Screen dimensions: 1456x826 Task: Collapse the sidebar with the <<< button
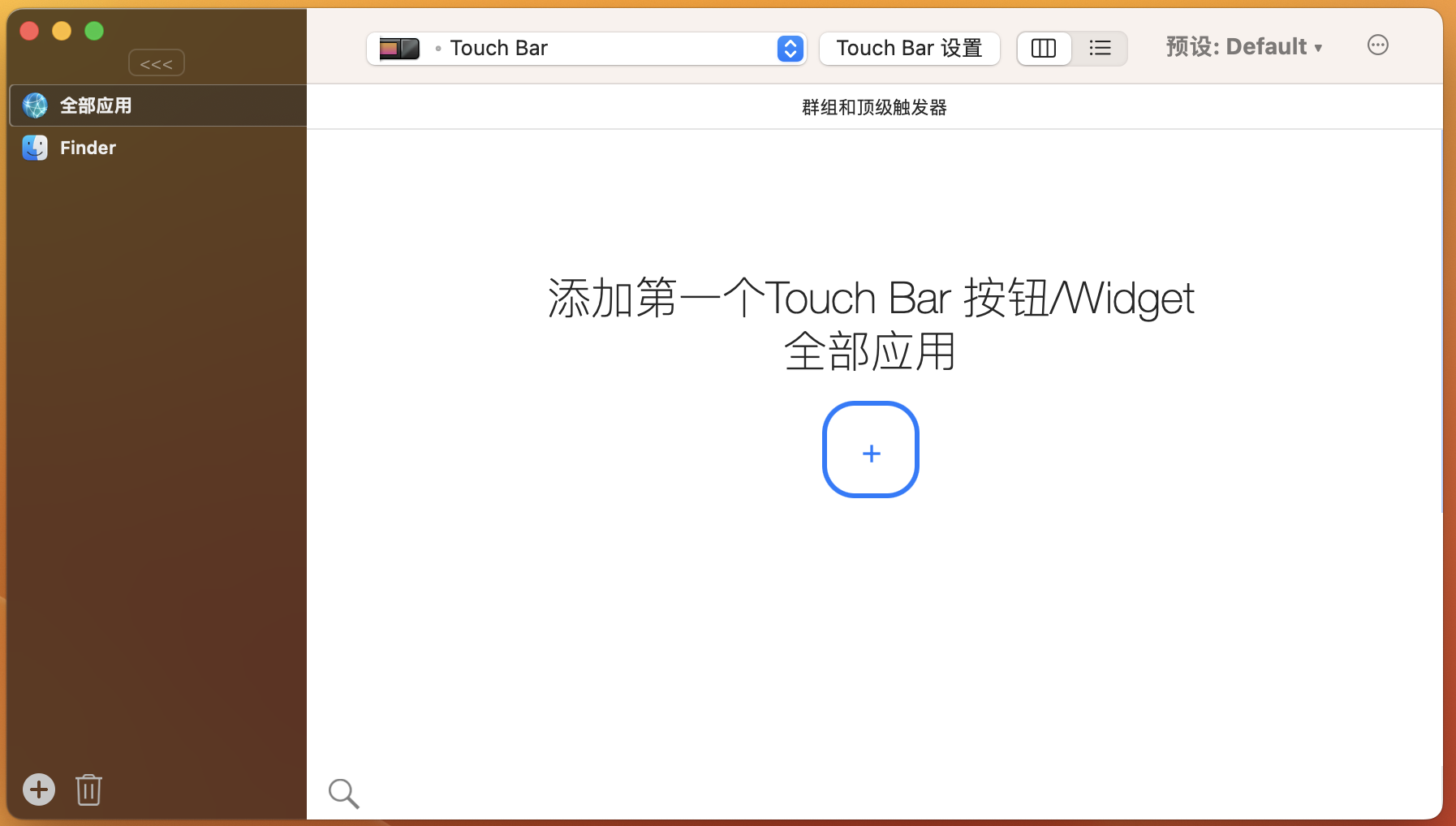coord(156,63)
